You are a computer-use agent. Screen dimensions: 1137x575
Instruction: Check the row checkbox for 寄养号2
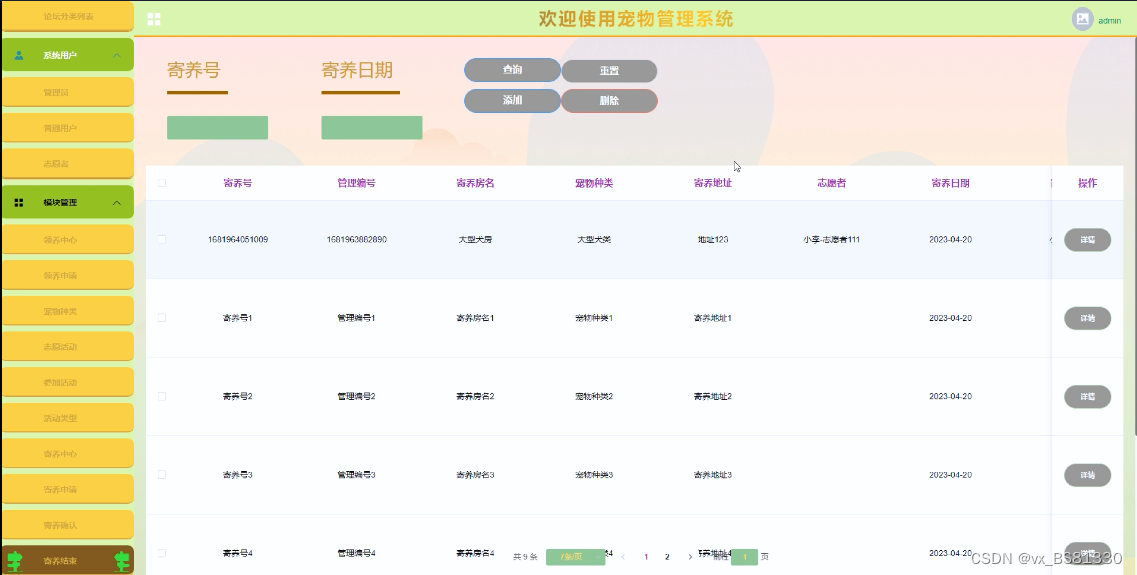[162, 396]
